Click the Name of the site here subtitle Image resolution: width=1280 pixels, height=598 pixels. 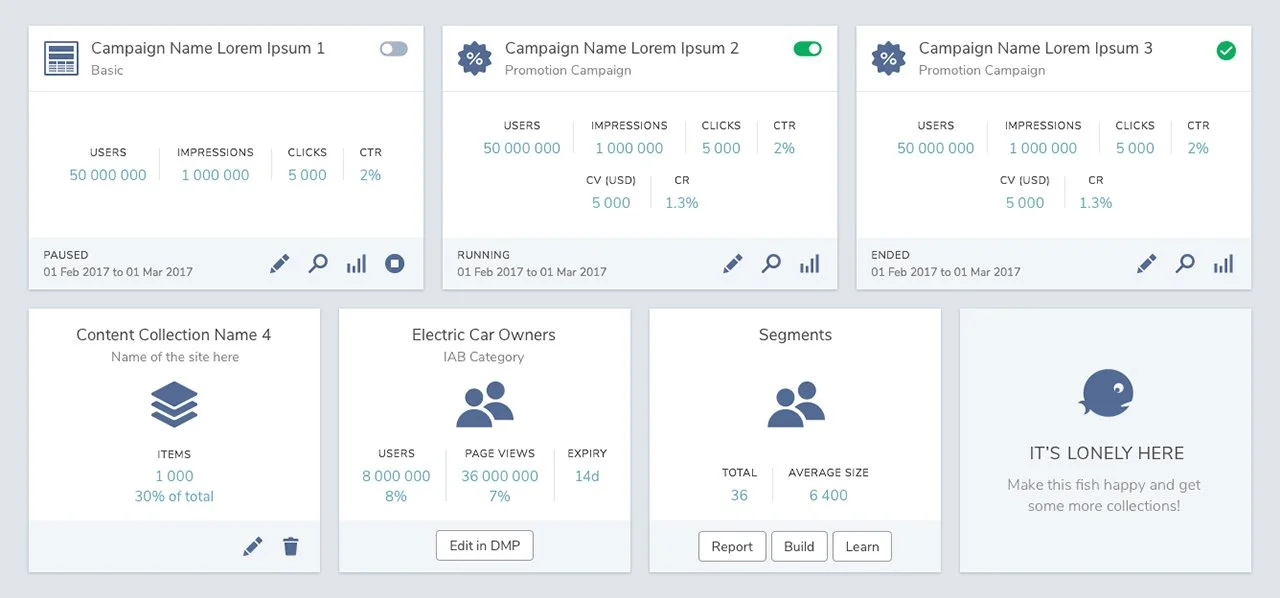pyautogui.click(x=175, y=357)
